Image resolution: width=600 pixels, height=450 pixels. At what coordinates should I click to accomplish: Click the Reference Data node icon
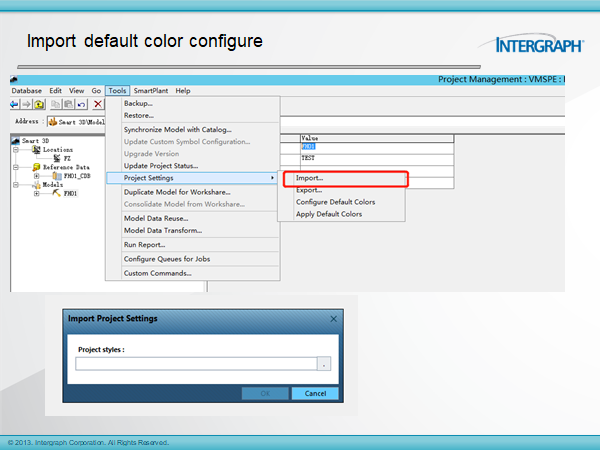tap(37, 167)
